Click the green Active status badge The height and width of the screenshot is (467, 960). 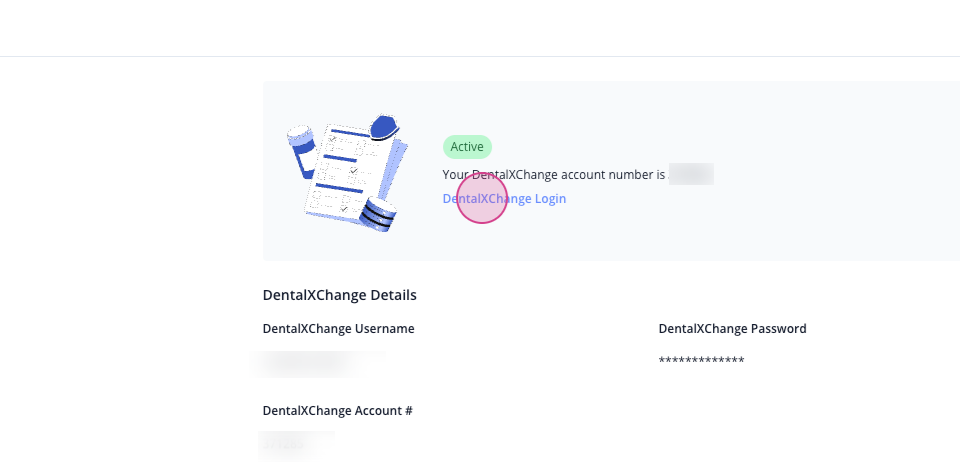467,147
